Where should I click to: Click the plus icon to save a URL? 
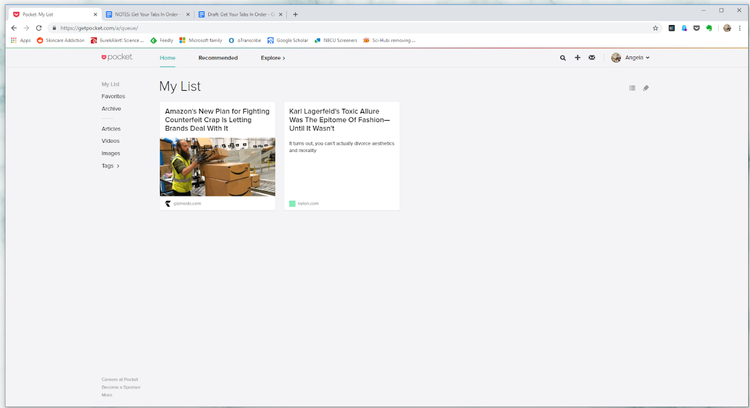pyautogui.click(x=577, y=57)
